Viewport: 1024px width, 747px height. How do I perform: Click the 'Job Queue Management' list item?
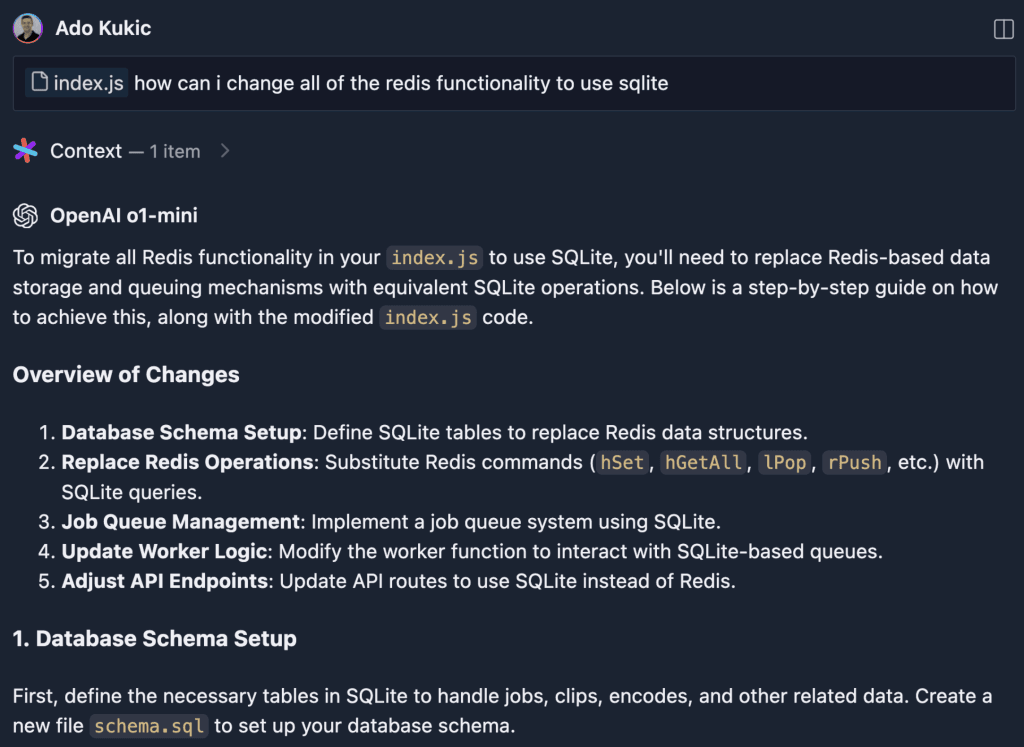point(180,521)
